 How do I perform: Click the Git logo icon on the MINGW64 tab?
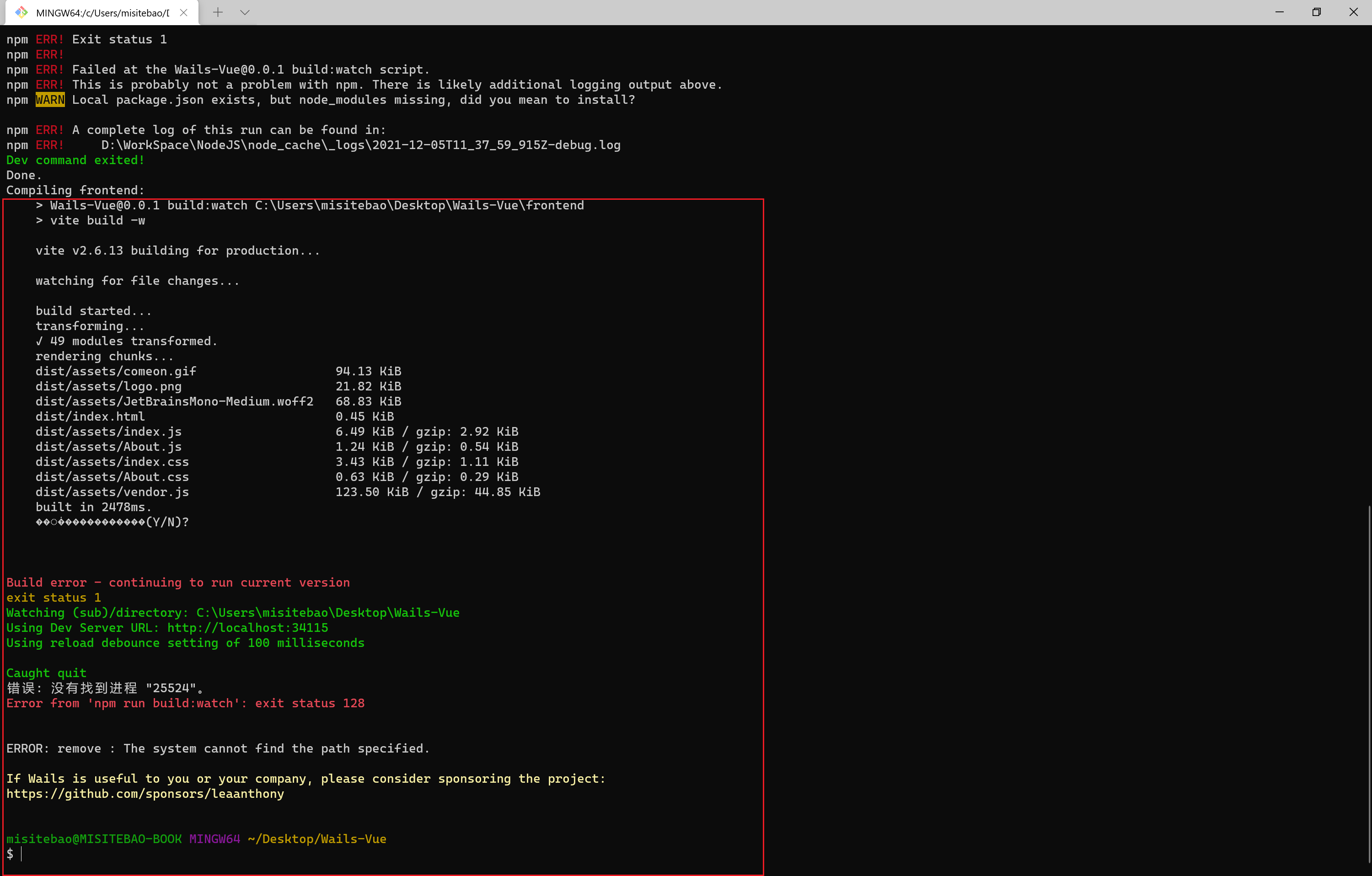coord(21,12)
